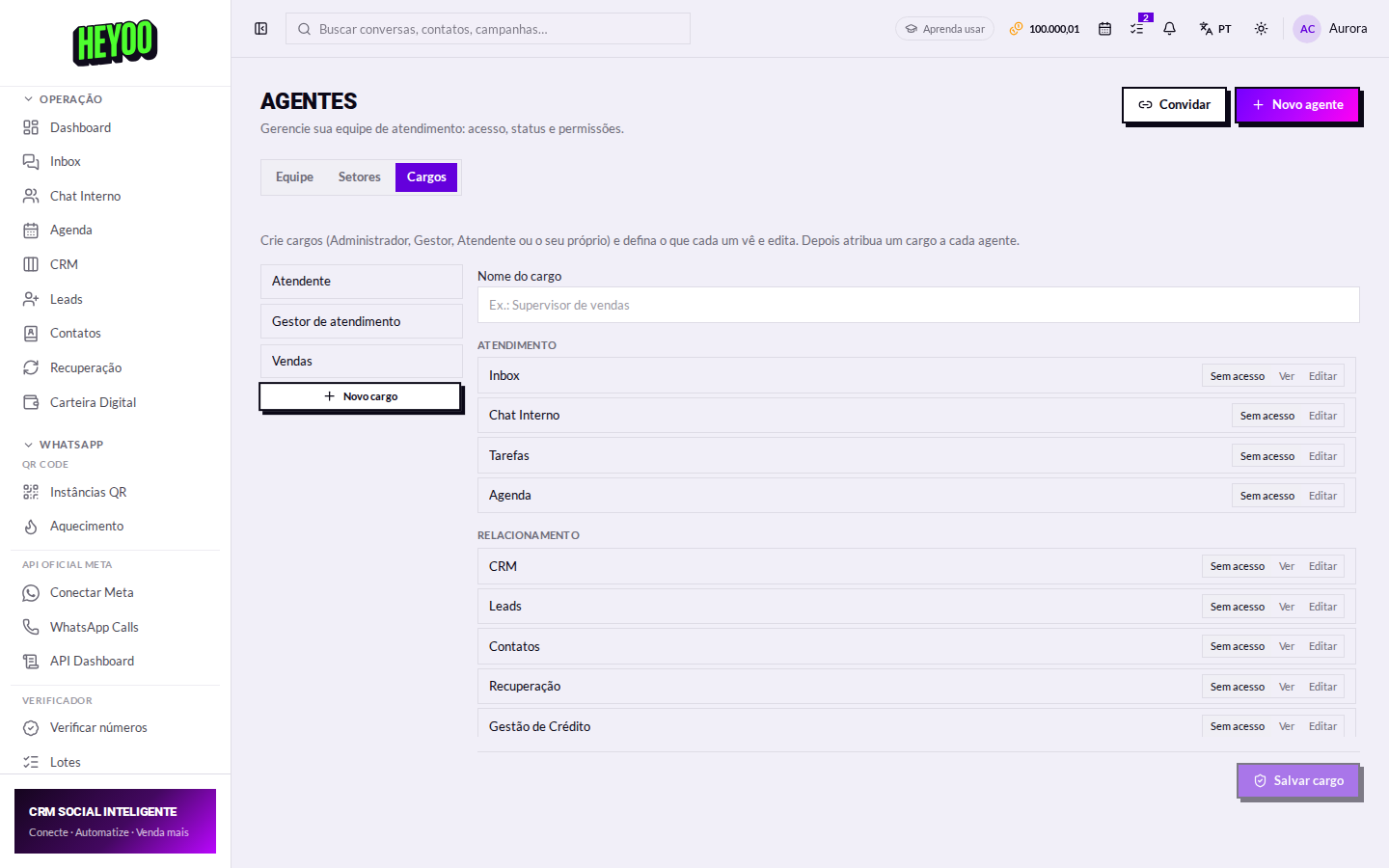The width and height of the screenshot is (1389, 868).
Task: Select the Vendas role
Action: point(362,361)
